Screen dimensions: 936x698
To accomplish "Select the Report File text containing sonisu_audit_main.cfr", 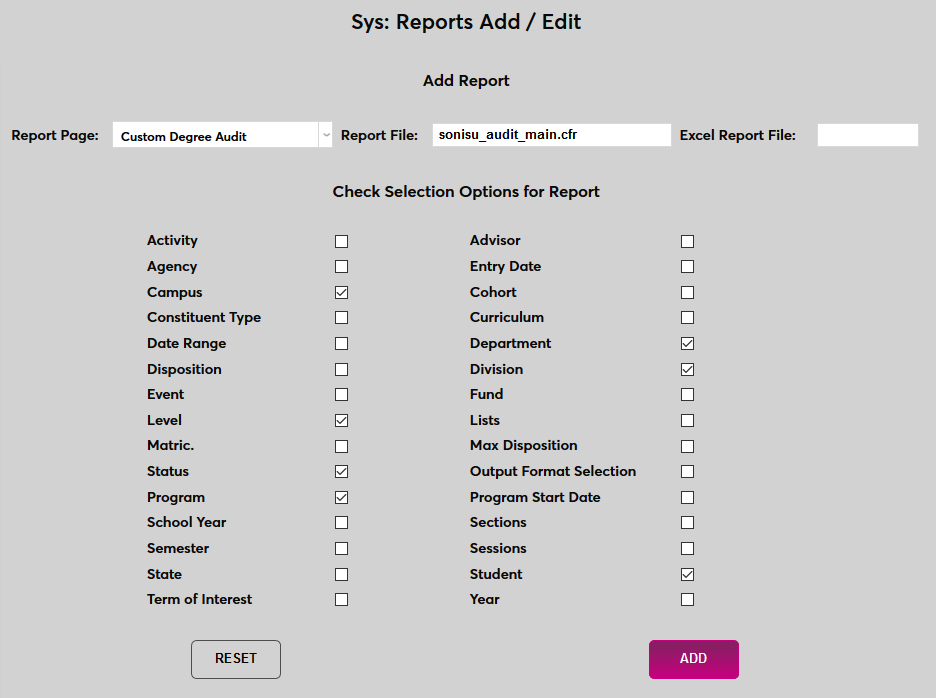I will tap(551, 134).
